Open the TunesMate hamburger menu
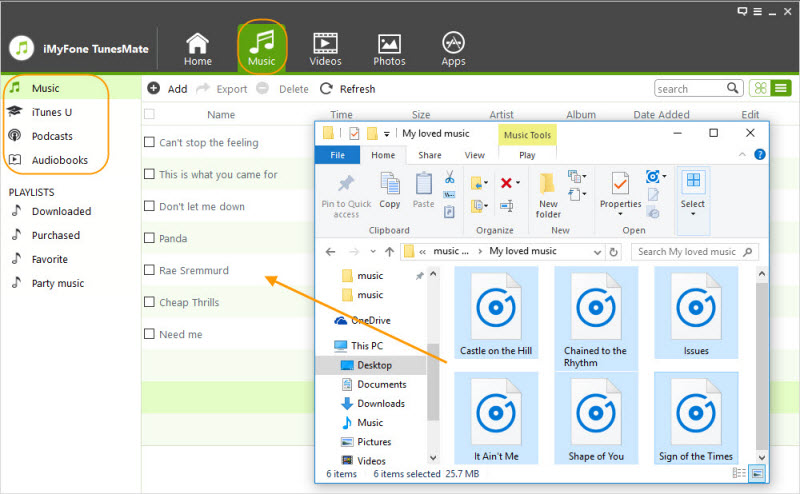Image resolution: width=800 pixels, height=494 pixels. (758, 11)
